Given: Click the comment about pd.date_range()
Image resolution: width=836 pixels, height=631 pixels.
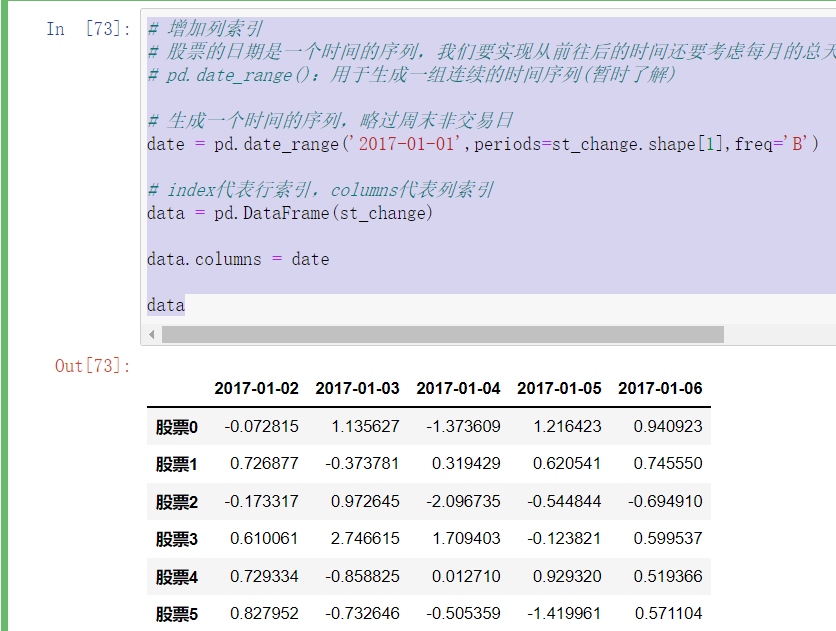Looking at the screenshot, I should coord(412,75).
